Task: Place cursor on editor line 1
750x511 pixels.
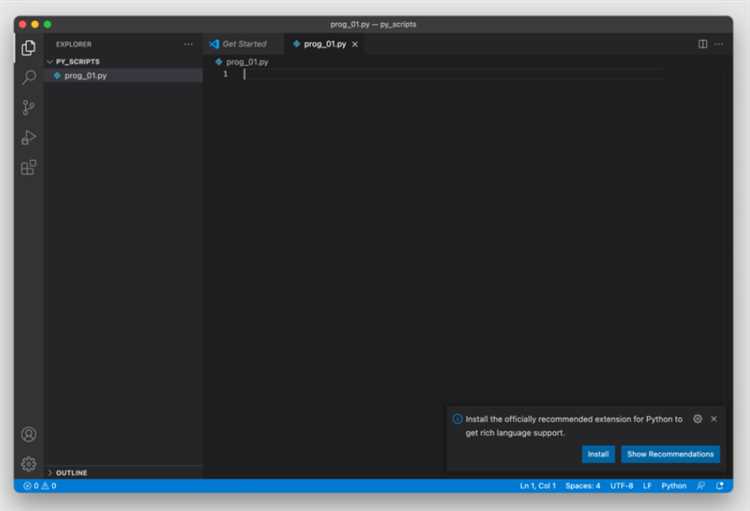Action: tap(450, 74)
